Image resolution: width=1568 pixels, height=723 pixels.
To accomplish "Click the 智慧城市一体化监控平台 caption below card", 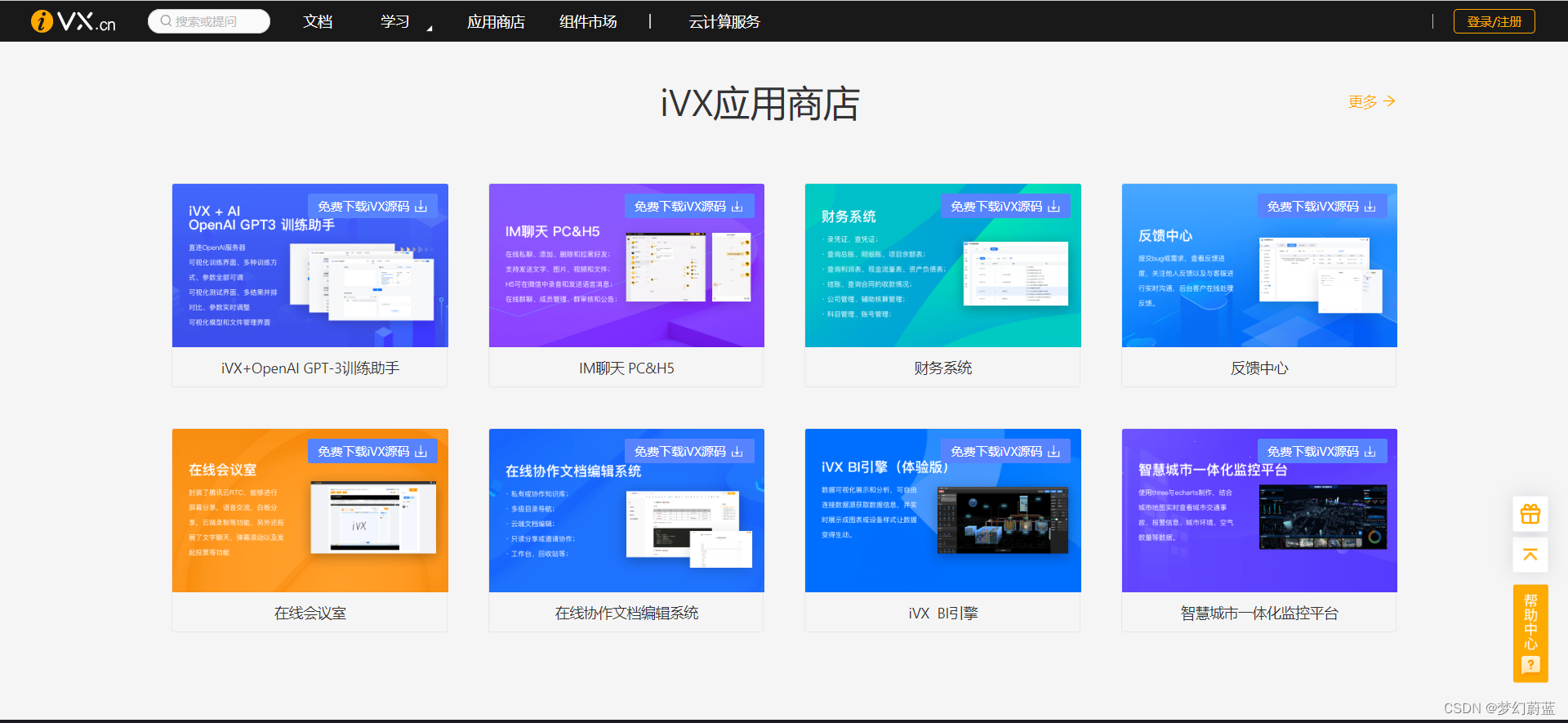I will (1259, 614).
